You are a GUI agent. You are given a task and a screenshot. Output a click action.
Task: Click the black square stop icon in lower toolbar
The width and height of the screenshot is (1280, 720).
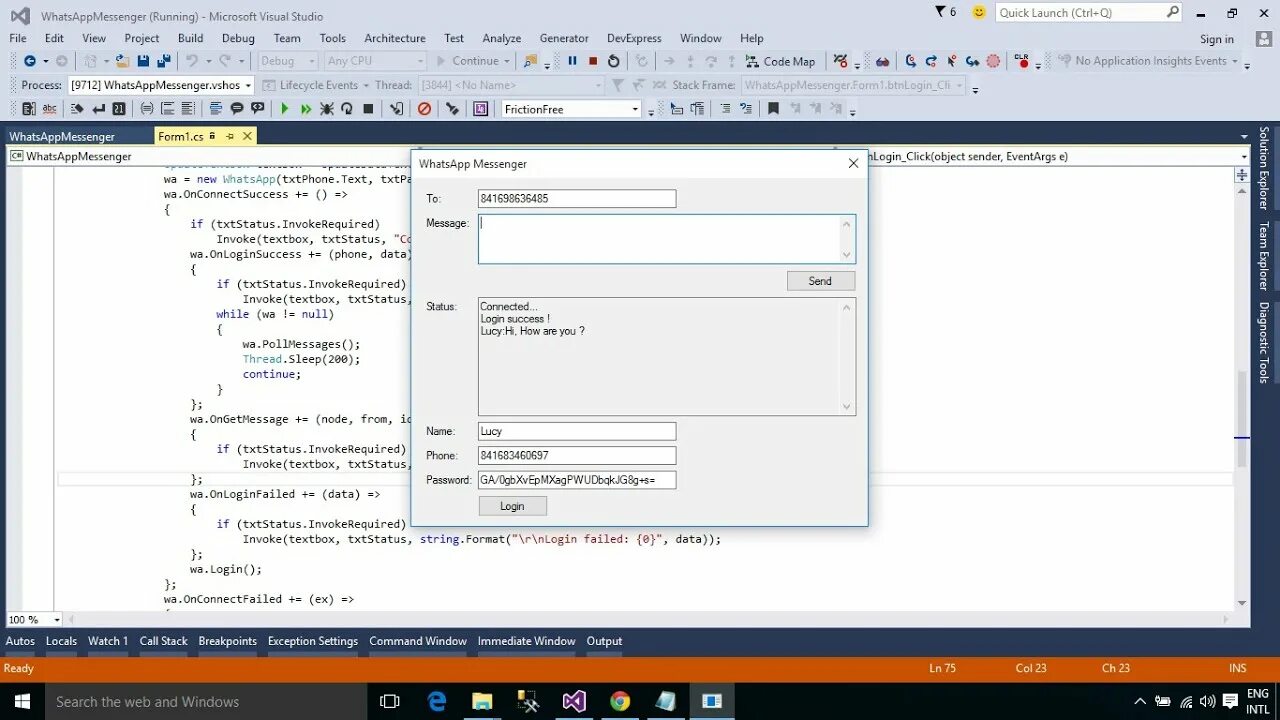(x=368, y=109)
